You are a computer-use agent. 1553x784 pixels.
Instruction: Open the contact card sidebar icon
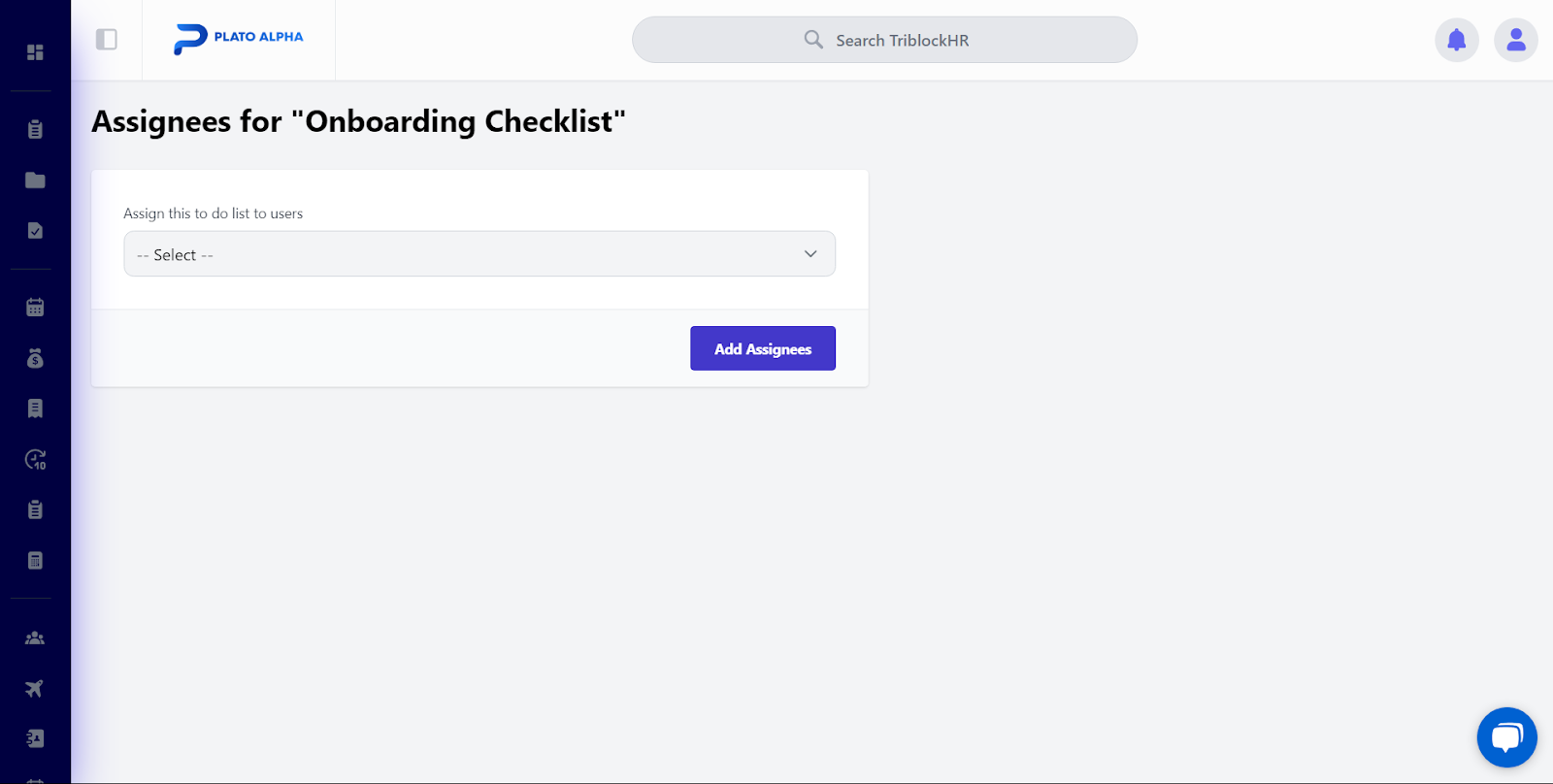[x=35, y=738]
